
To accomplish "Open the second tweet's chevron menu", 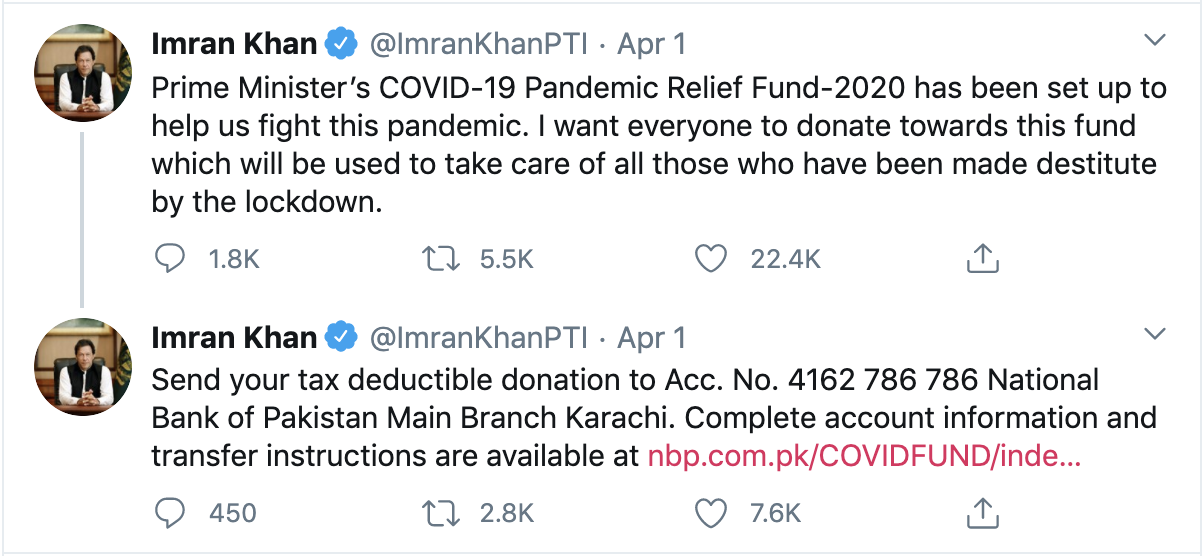I will click(1155, 332).
